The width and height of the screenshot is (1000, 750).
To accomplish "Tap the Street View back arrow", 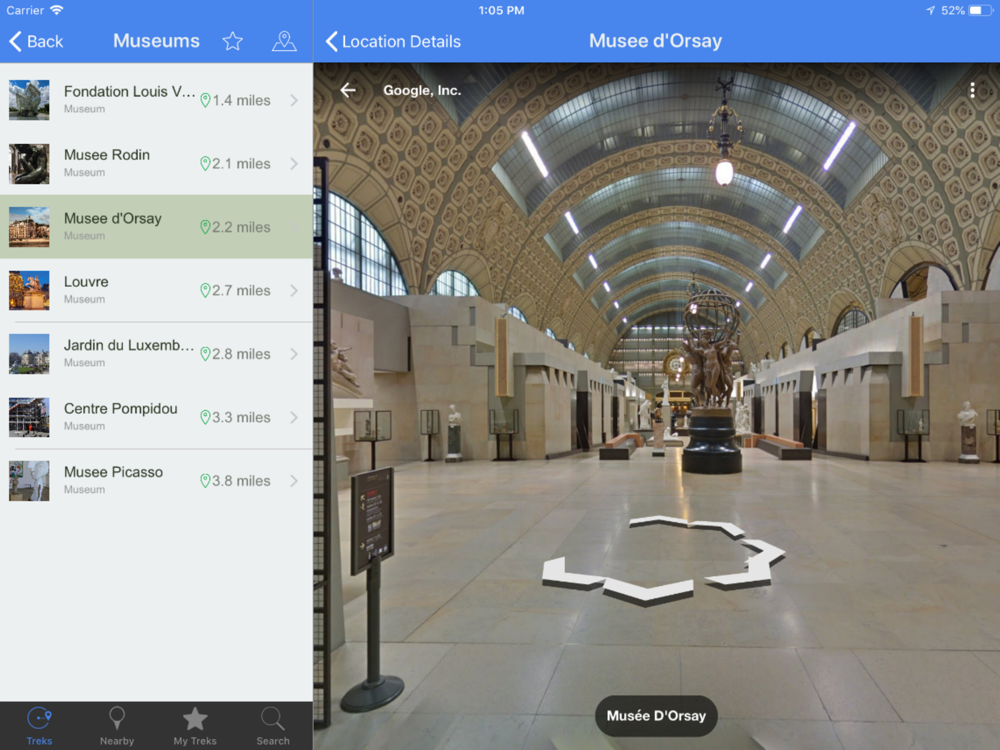I will [348, 91].
